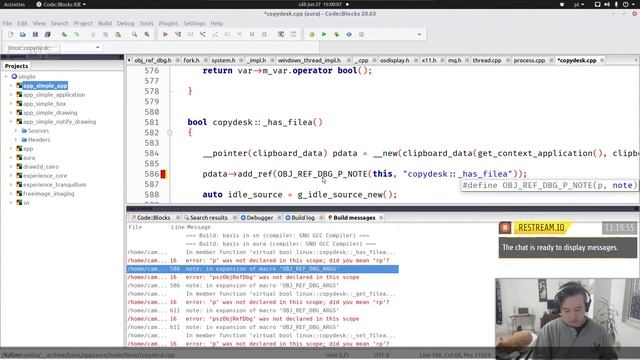The image size is (640, 360).
Task: Open the Build log panel tab
Action: tap(303, 218)
